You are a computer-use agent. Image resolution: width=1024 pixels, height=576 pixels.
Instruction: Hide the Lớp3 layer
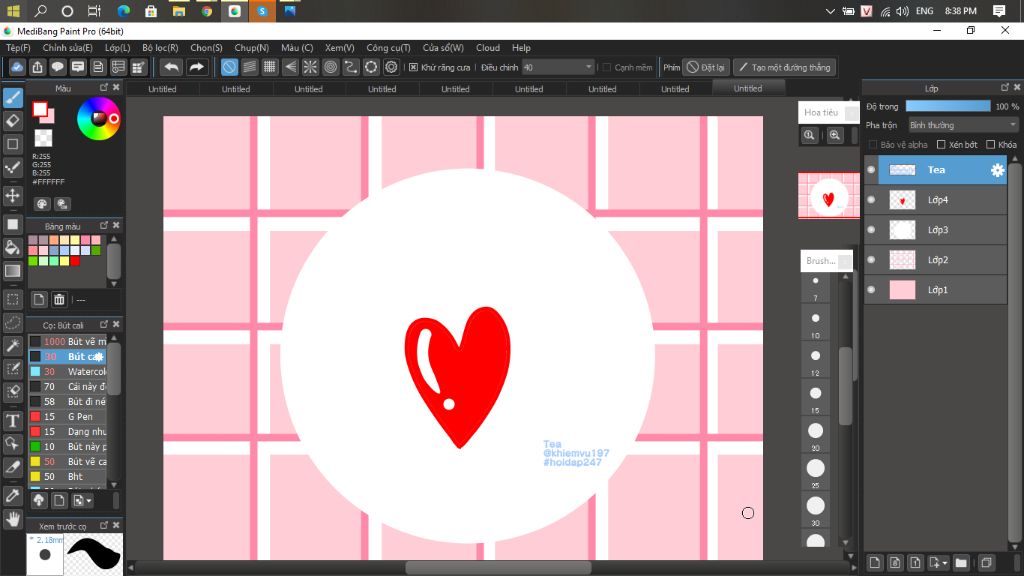point(871,230)
